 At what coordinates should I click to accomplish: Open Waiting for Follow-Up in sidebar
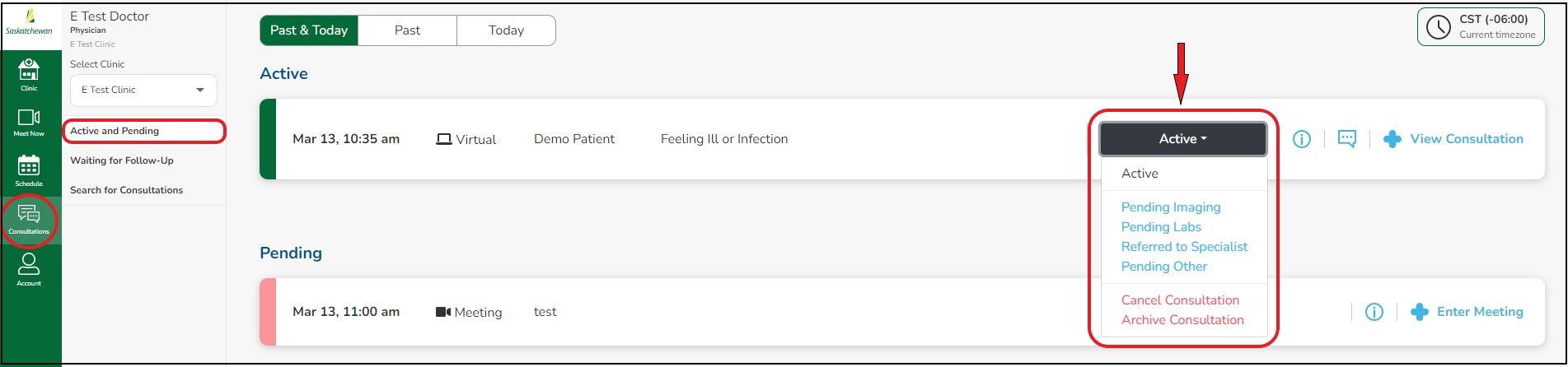122,160
